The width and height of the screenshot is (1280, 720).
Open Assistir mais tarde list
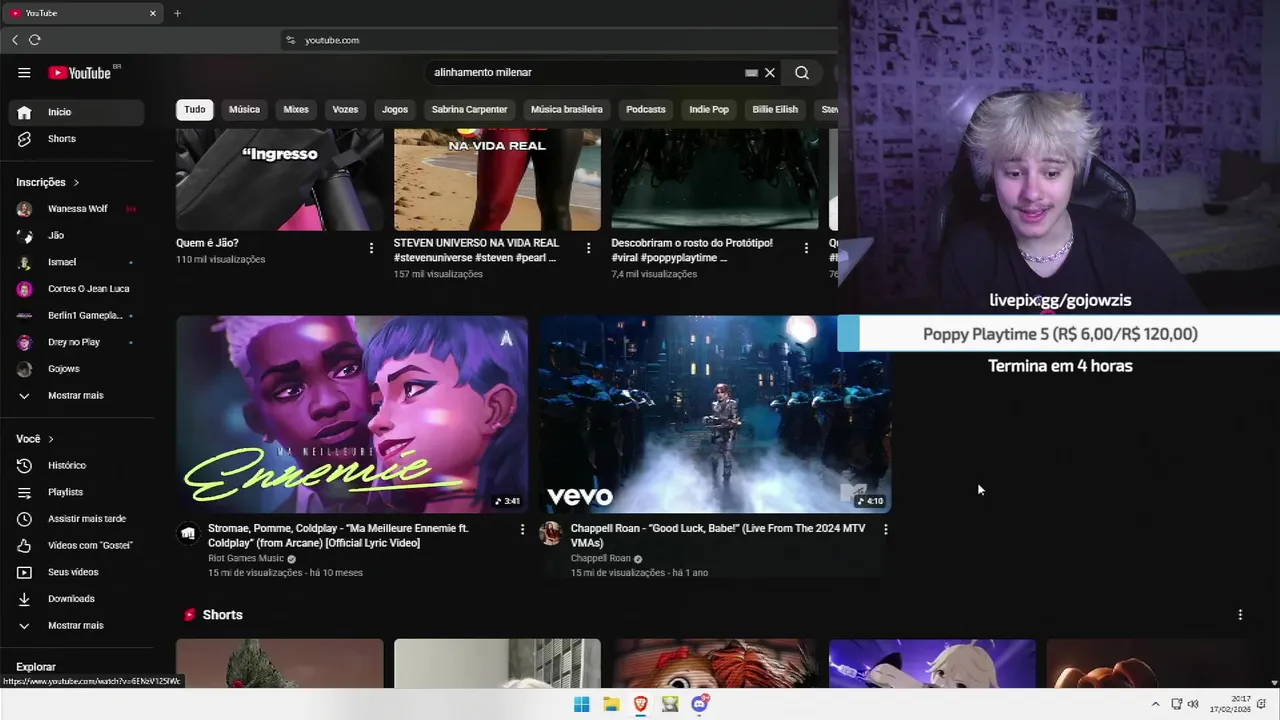(x=77, y=518)
